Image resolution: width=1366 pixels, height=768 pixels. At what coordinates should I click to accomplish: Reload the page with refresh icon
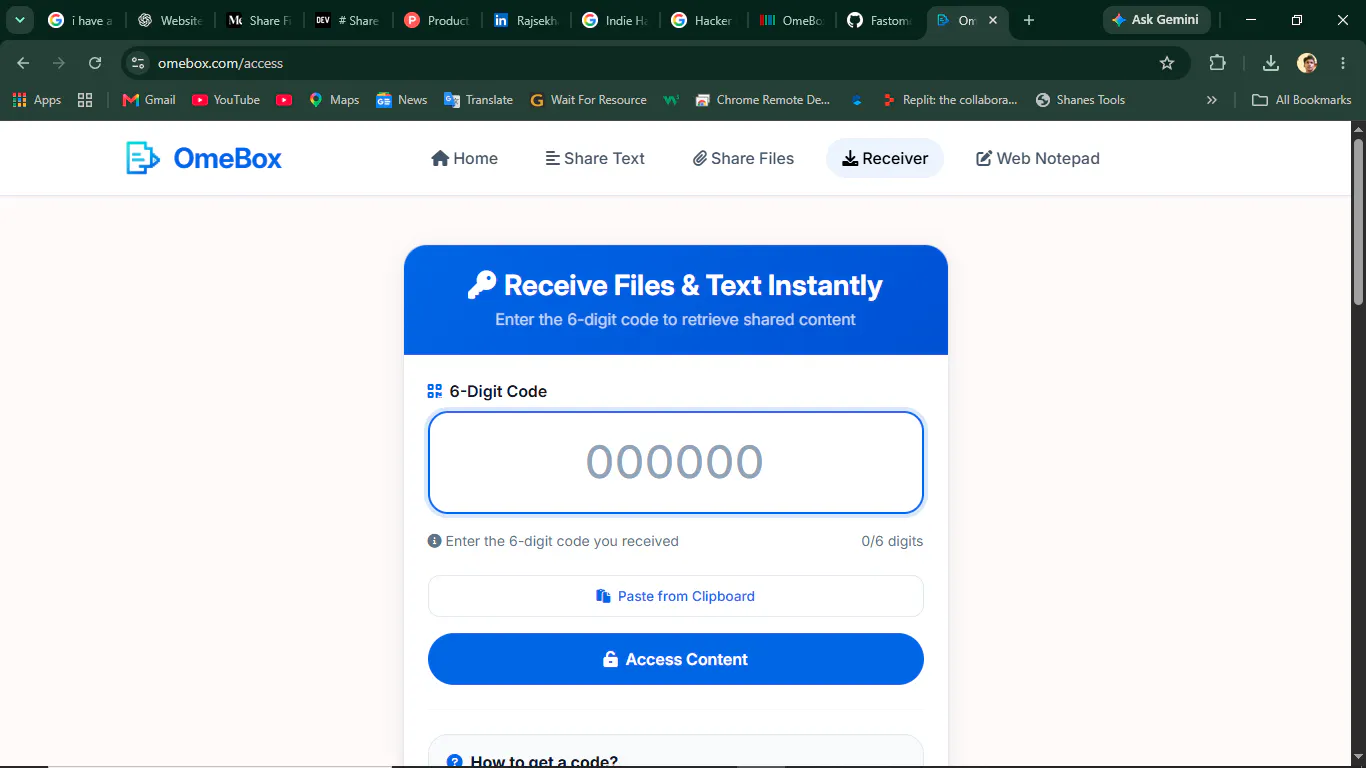95,63
